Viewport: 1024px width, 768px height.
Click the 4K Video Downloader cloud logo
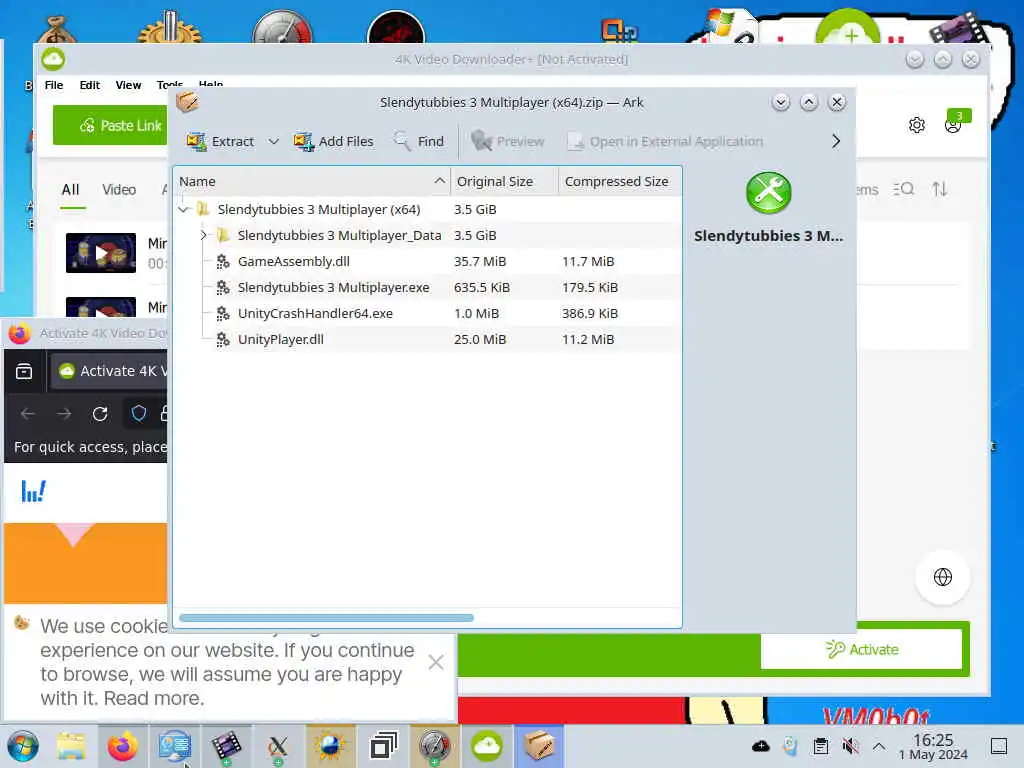tap(53, 59)
